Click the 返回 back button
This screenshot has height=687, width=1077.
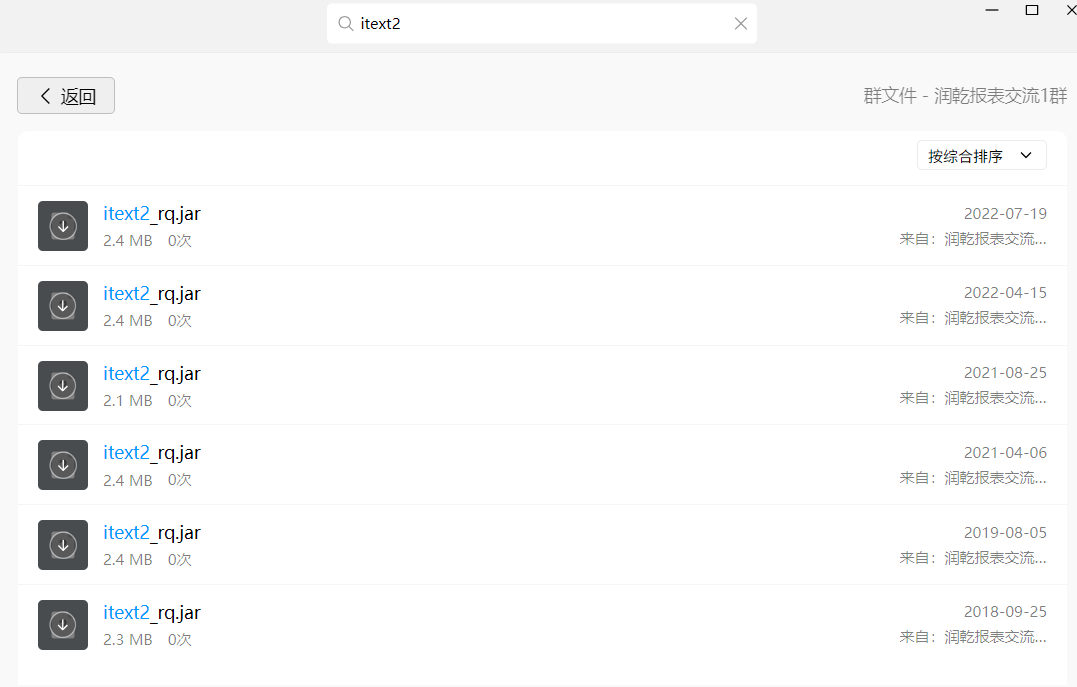click(66, 96)
